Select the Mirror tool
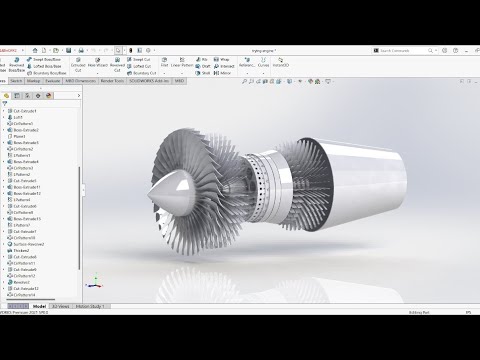 point(222,73)
